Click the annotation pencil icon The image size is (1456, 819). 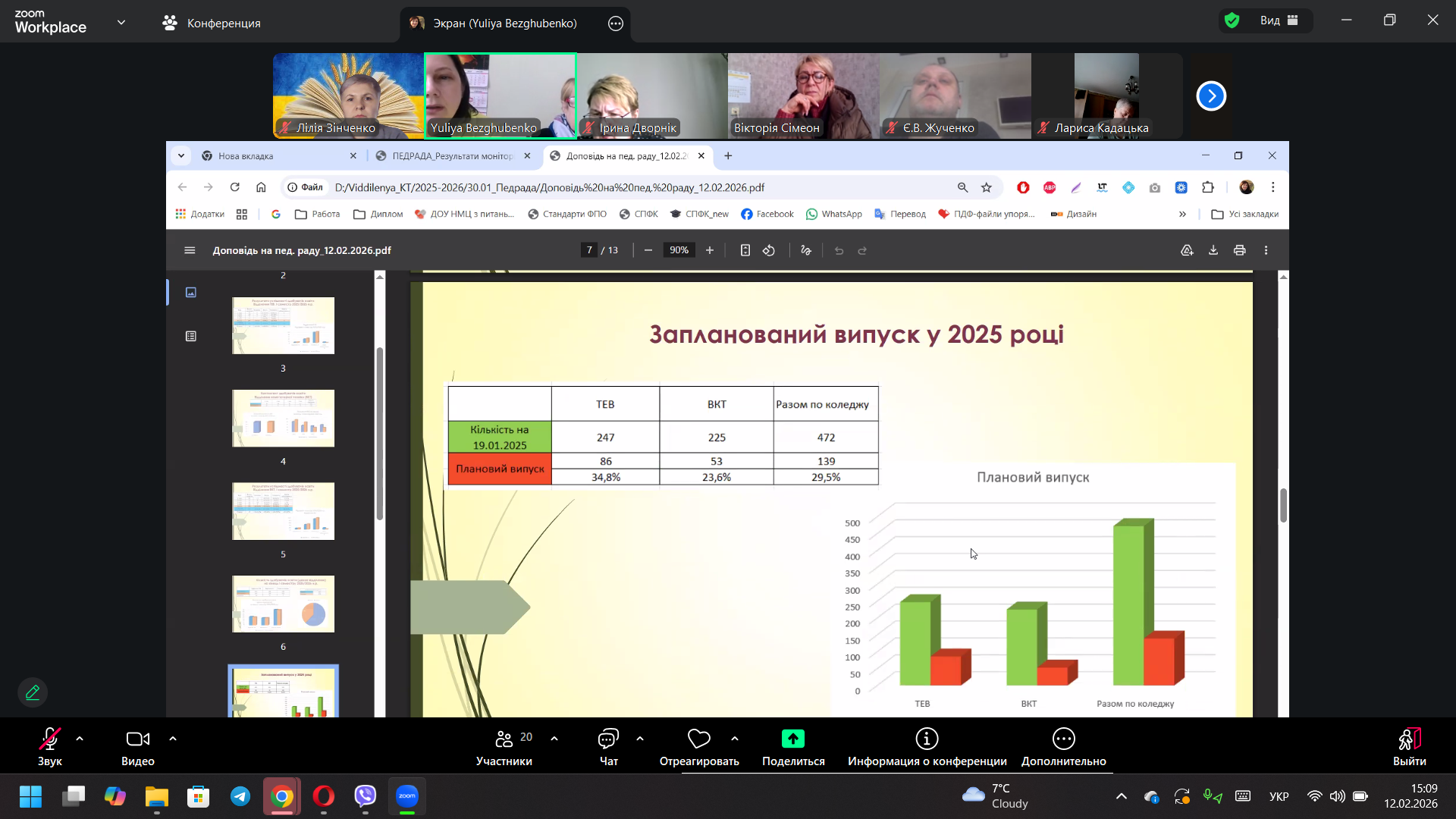point(33,692)
